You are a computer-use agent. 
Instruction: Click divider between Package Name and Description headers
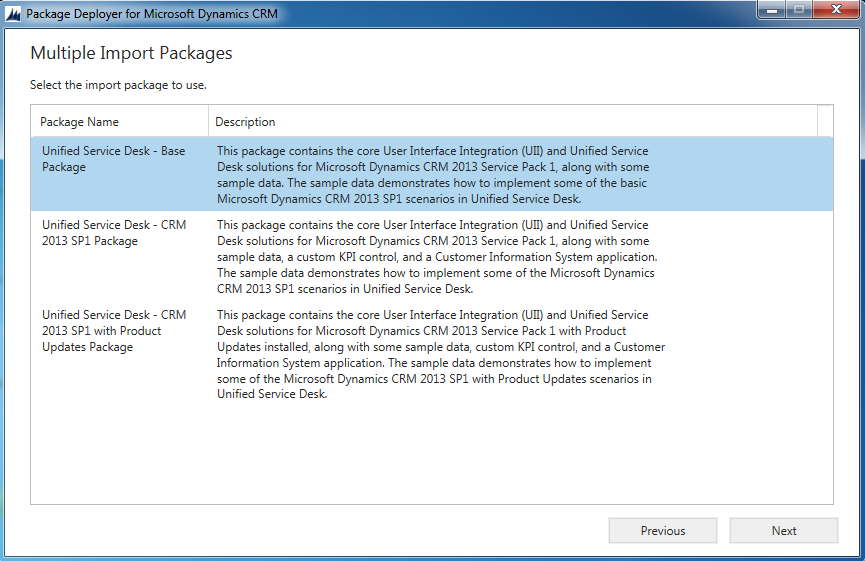(x=209, y=122)
